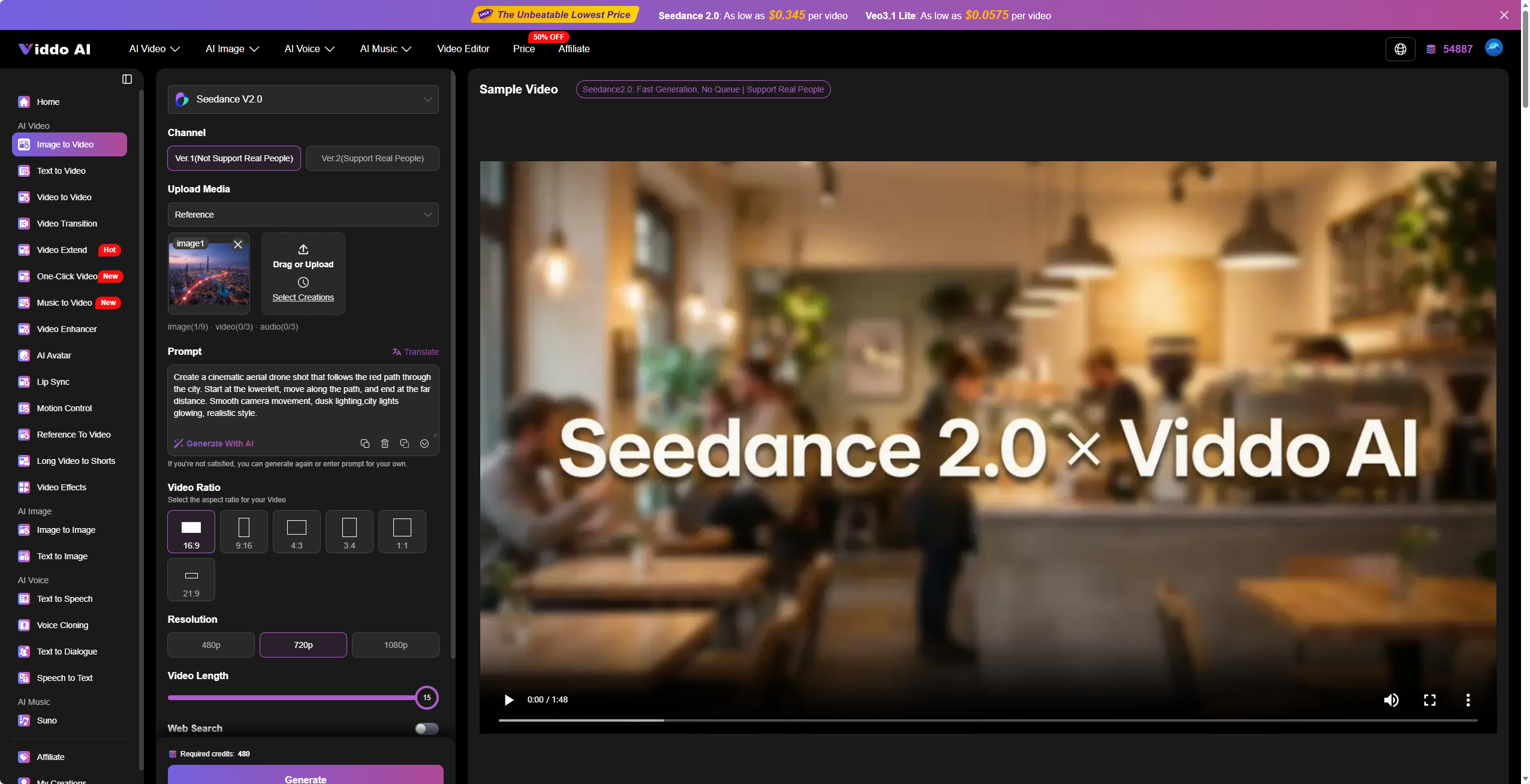Screen dimensions: 1530x784
Task: Delete the prompt with trash icon
Action: [x=385, y=444]
